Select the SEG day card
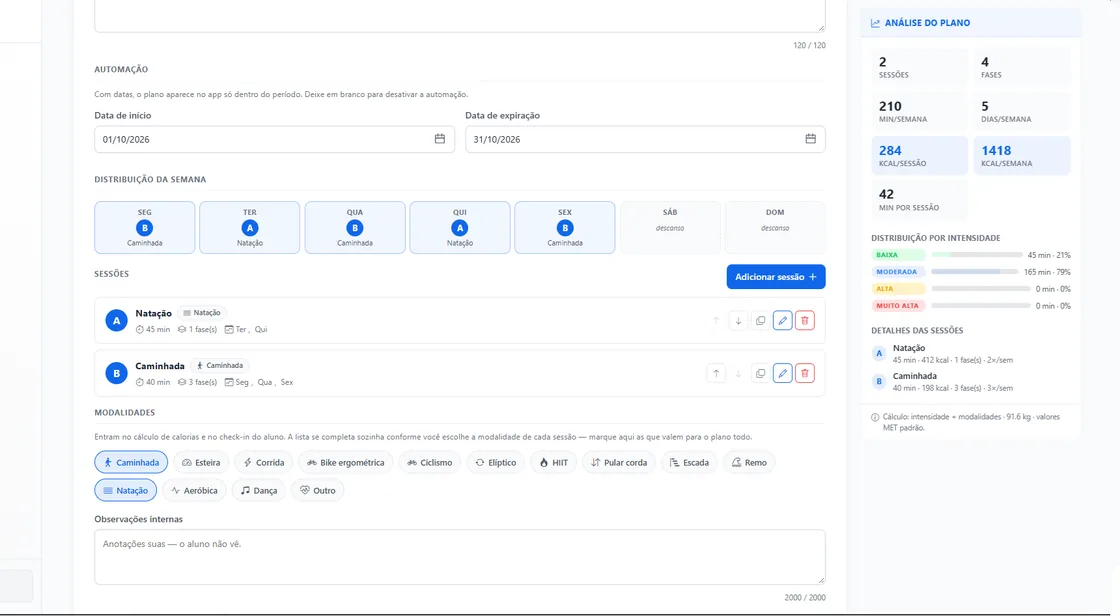1120x616 pixels. [x=144, y=227]
